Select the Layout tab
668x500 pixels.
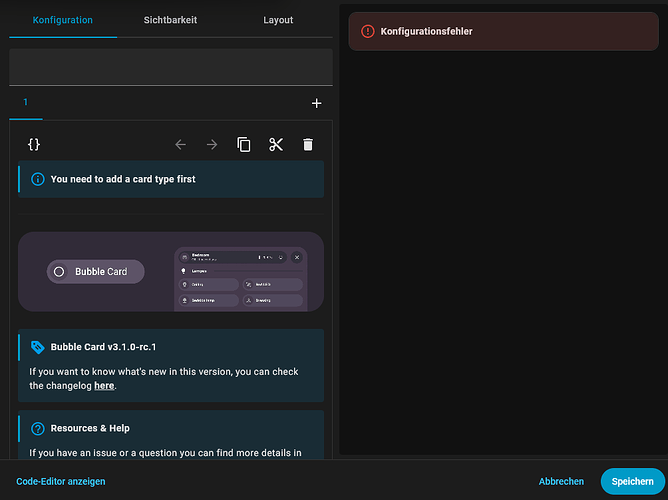point(278,20)
